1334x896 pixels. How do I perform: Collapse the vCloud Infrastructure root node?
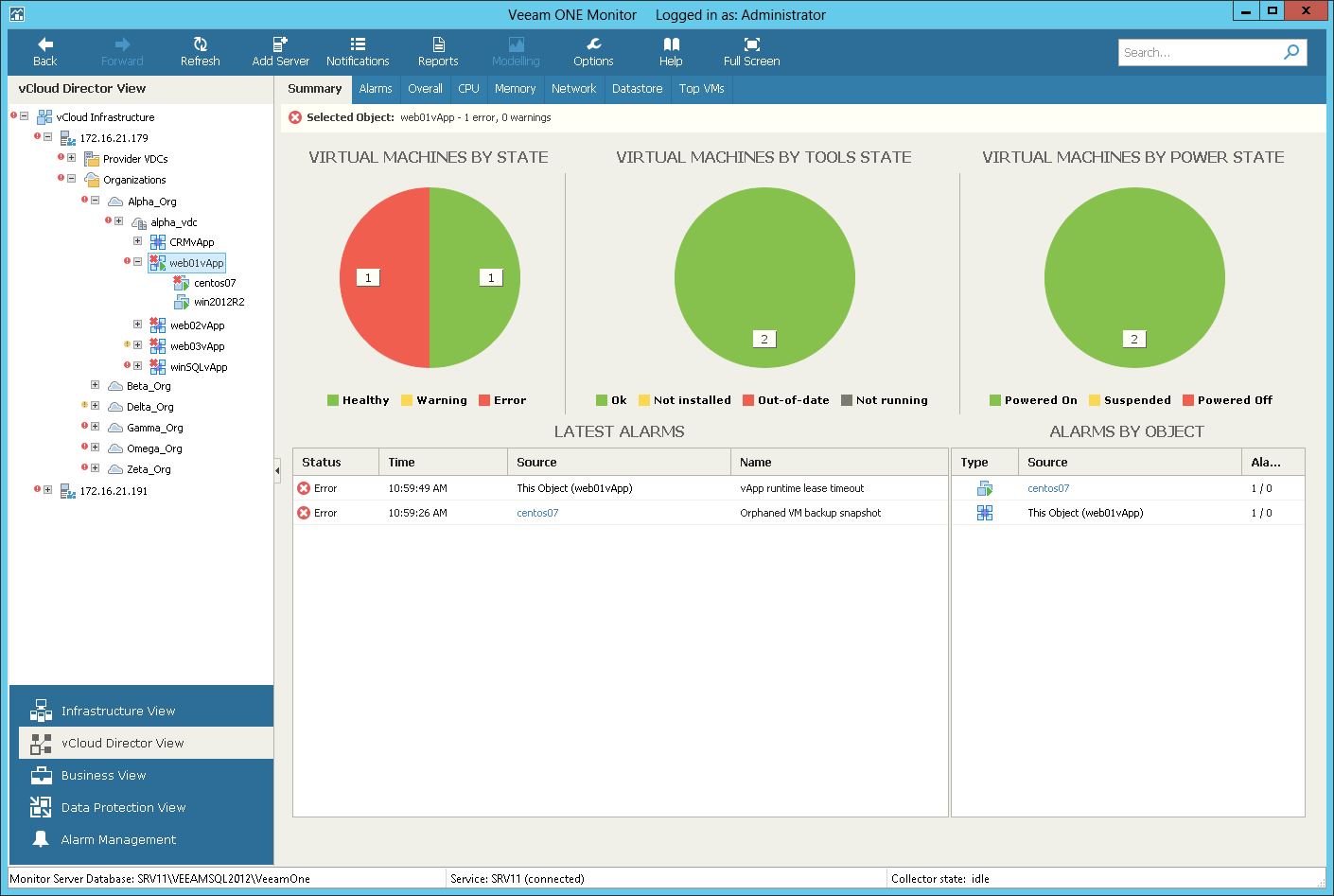point(24,117)
